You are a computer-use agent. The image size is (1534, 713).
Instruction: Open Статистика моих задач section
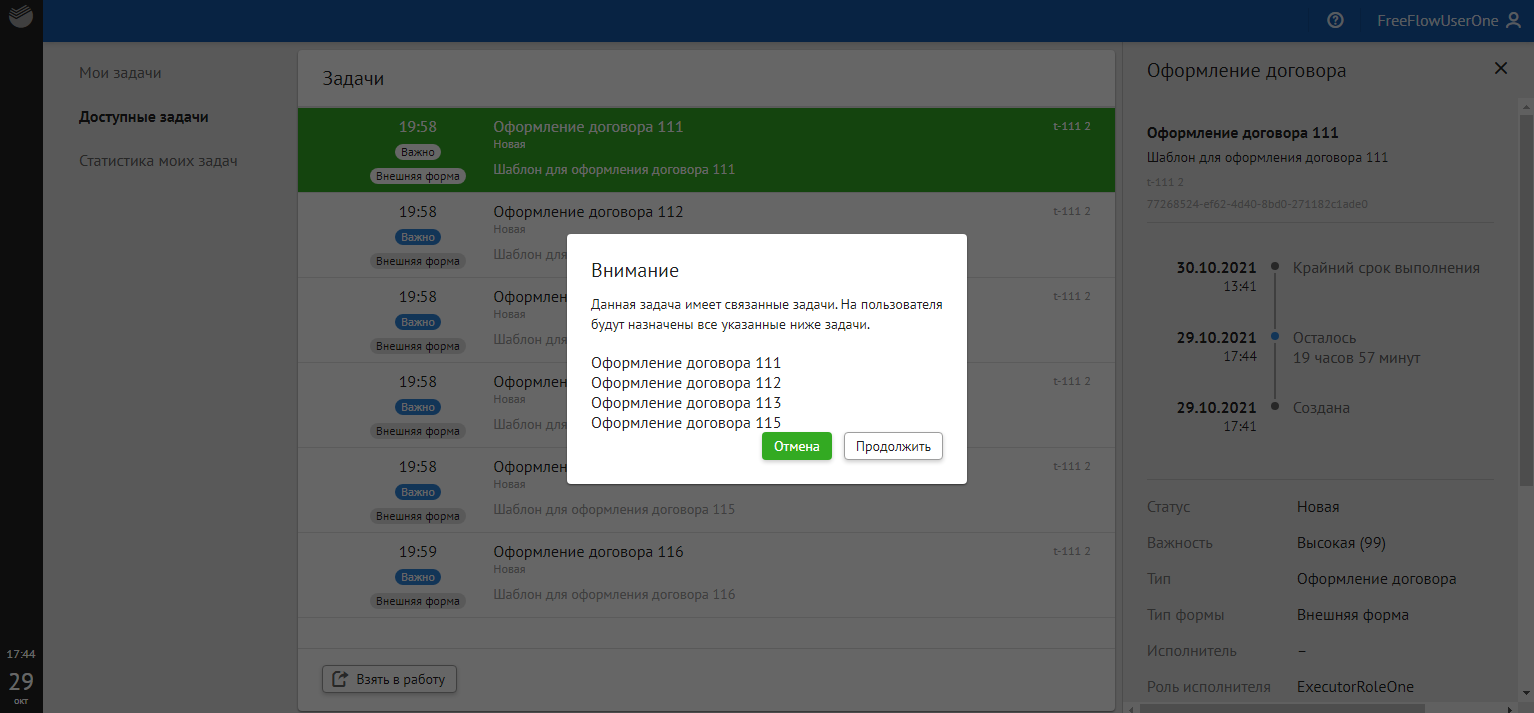(x=158, y=161)
